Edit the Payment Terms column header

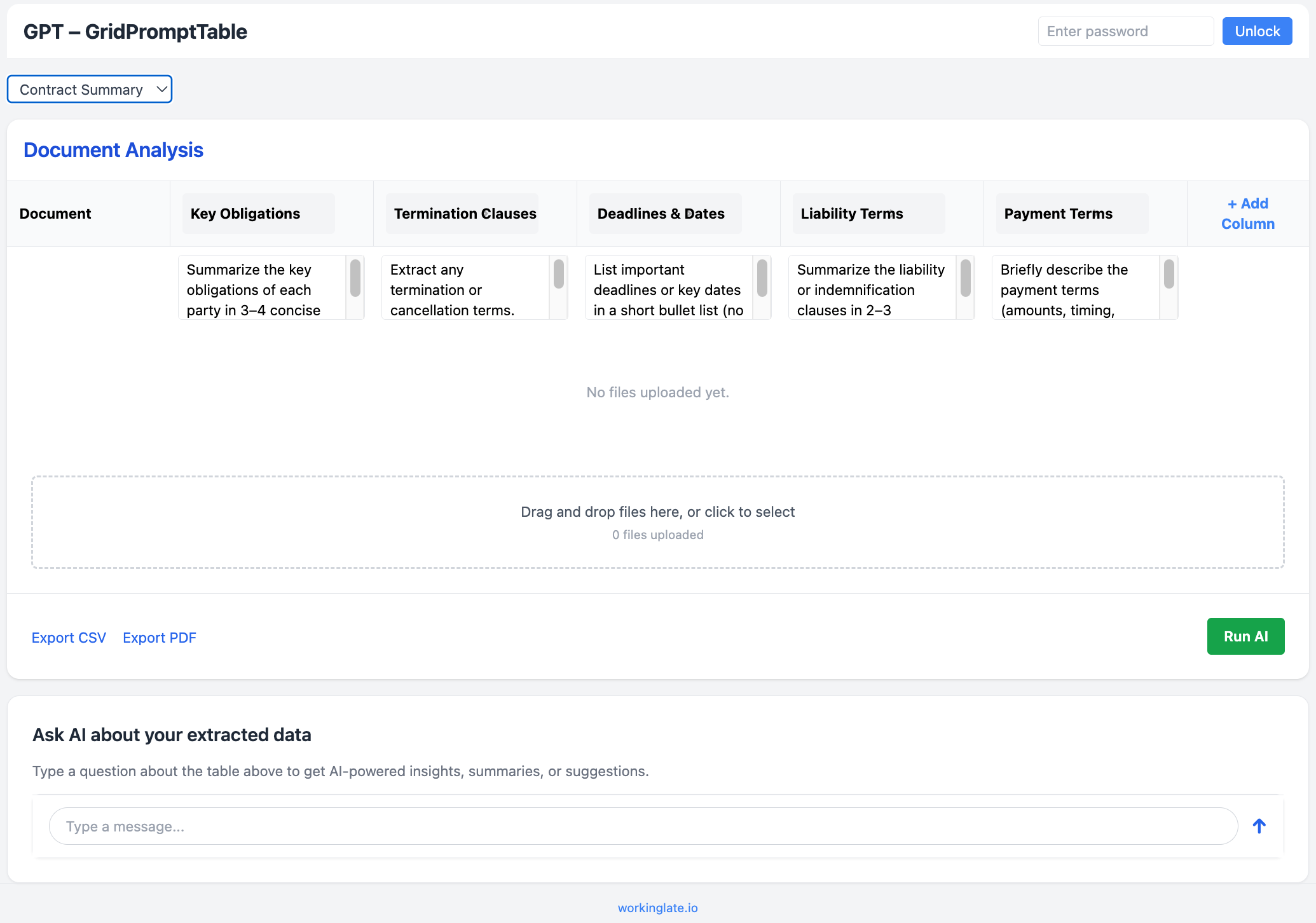(1072, 214)
